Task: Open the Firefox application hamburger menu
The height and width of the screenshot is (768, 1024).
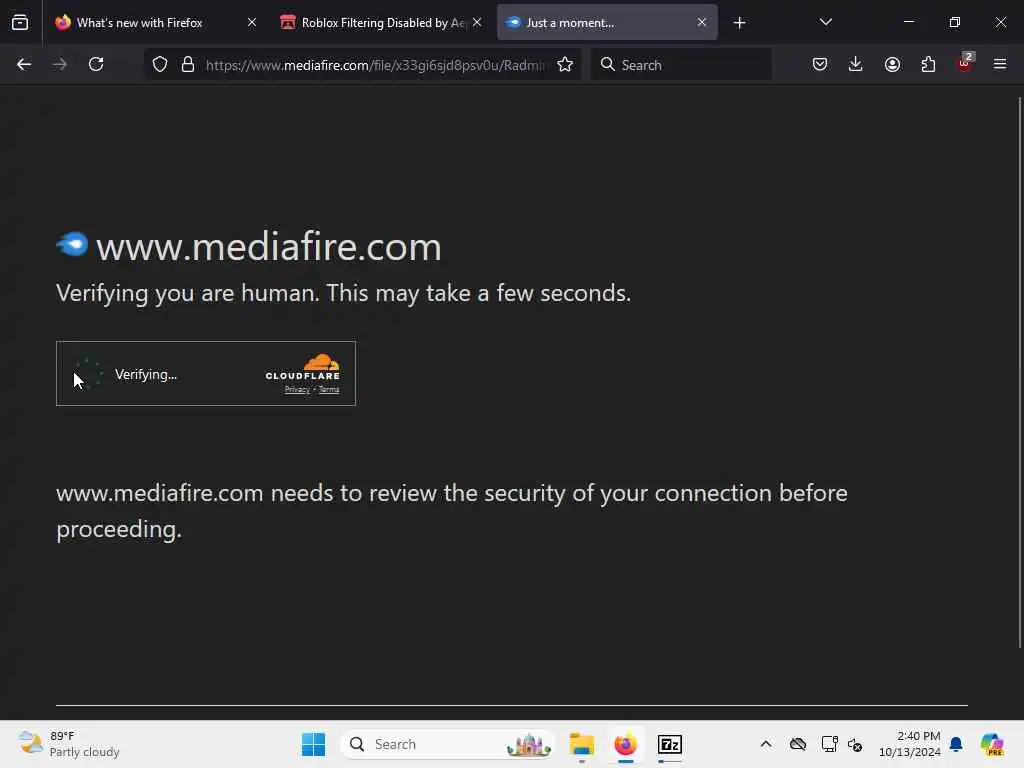Action: click(x=1000, y=64)
